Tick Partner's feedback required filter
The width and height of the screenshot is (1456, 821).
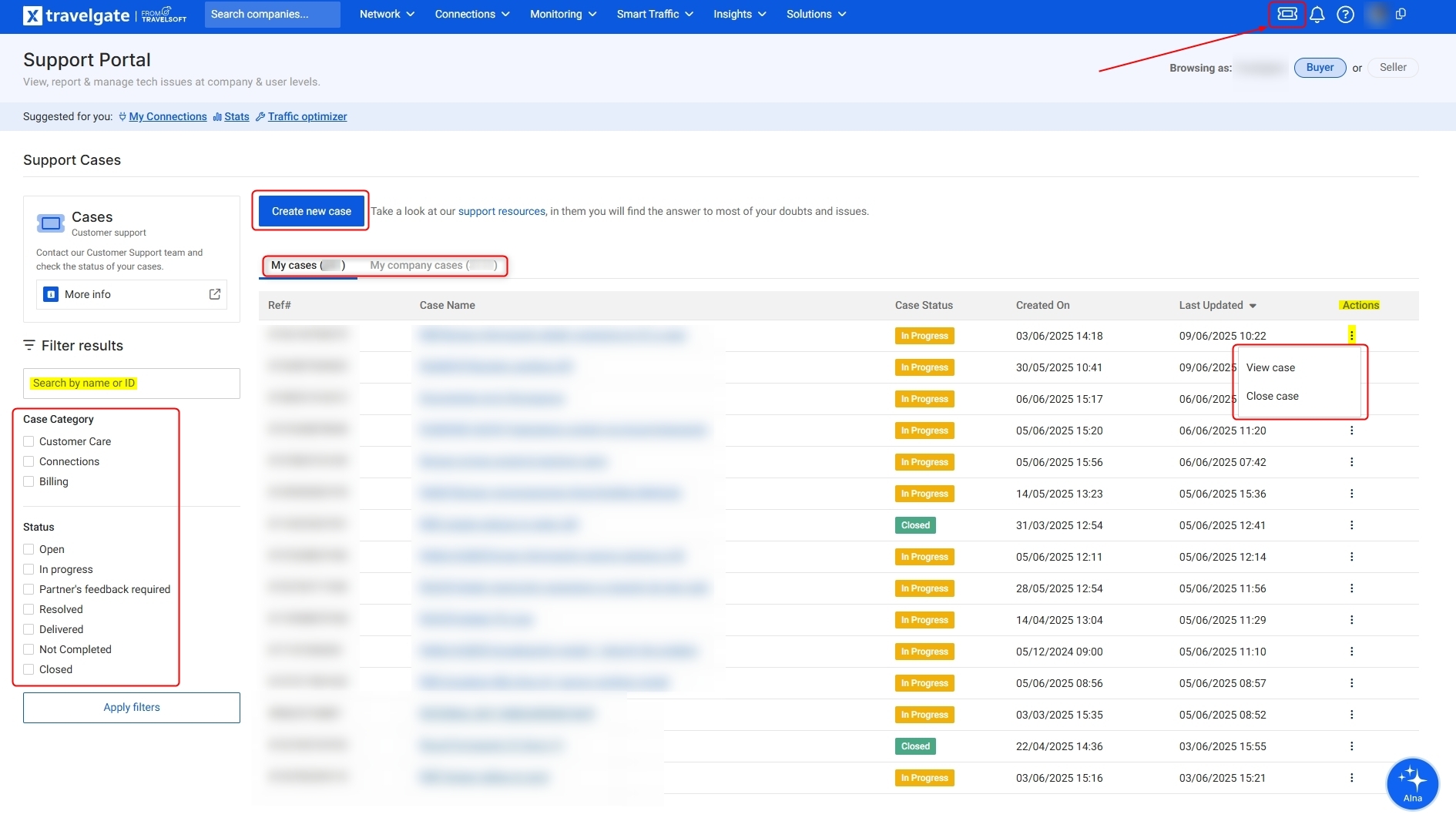29,589
